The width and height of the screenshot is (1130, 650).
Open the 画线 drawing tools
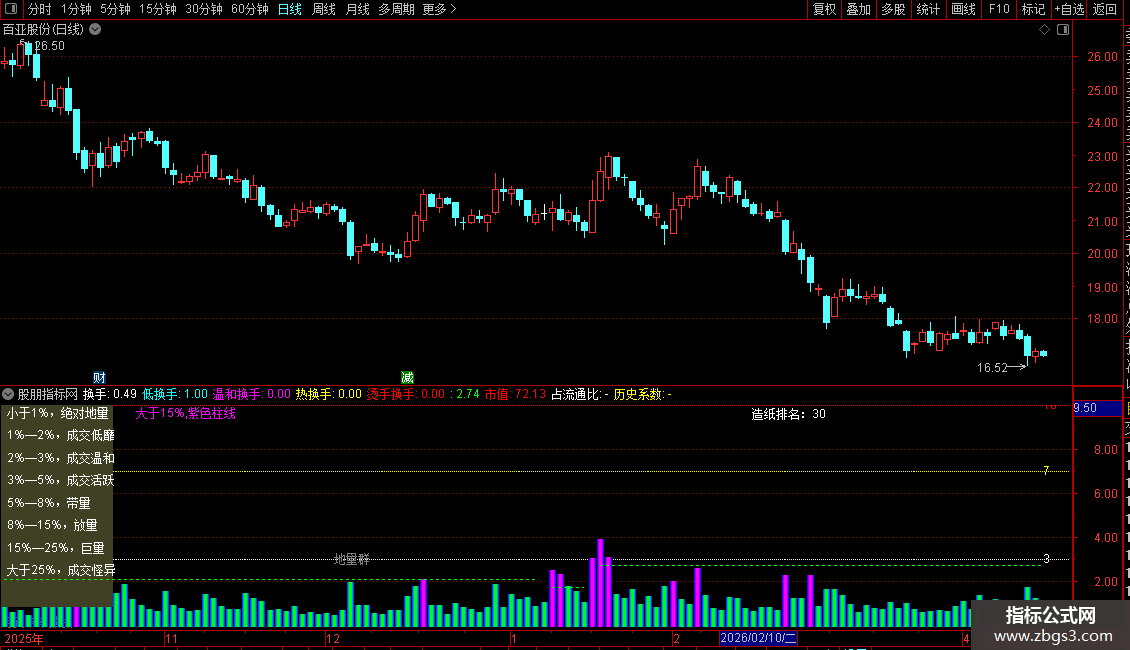pyautogui.click(x=963, y=9)
